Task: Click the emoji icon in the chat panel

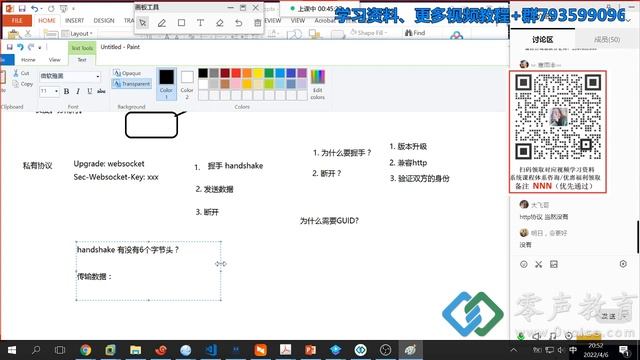Action: (524, 264)
